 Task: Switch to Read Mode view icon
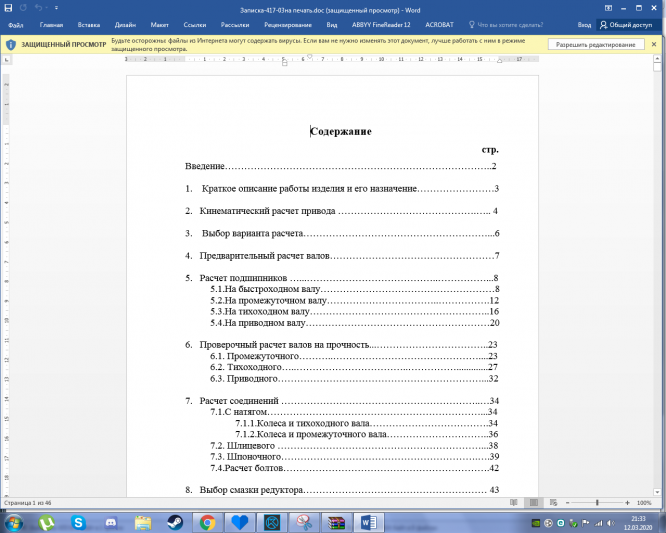tap(514, 503)
